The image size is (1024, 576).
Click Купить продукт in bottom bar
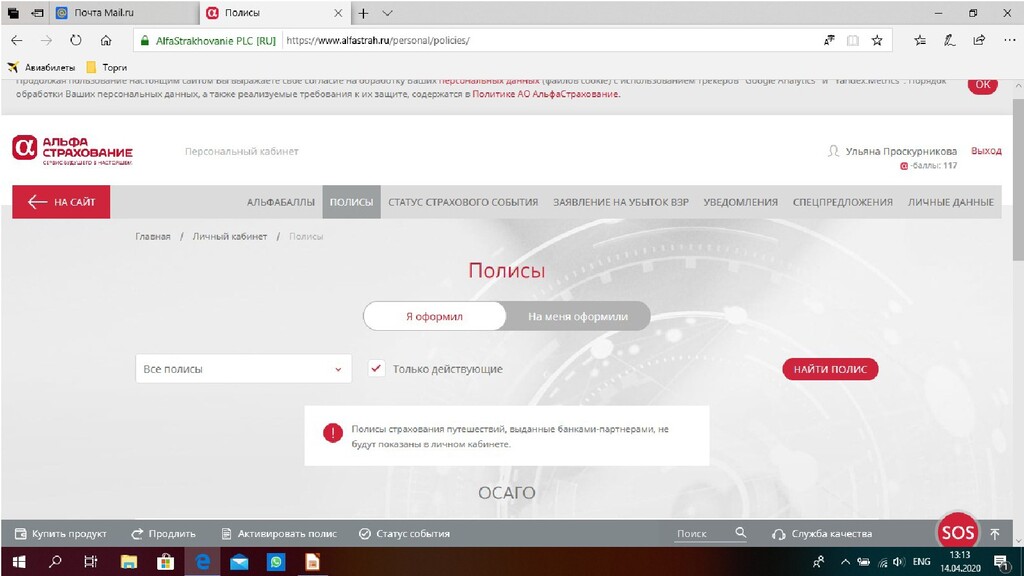point(61,534)
